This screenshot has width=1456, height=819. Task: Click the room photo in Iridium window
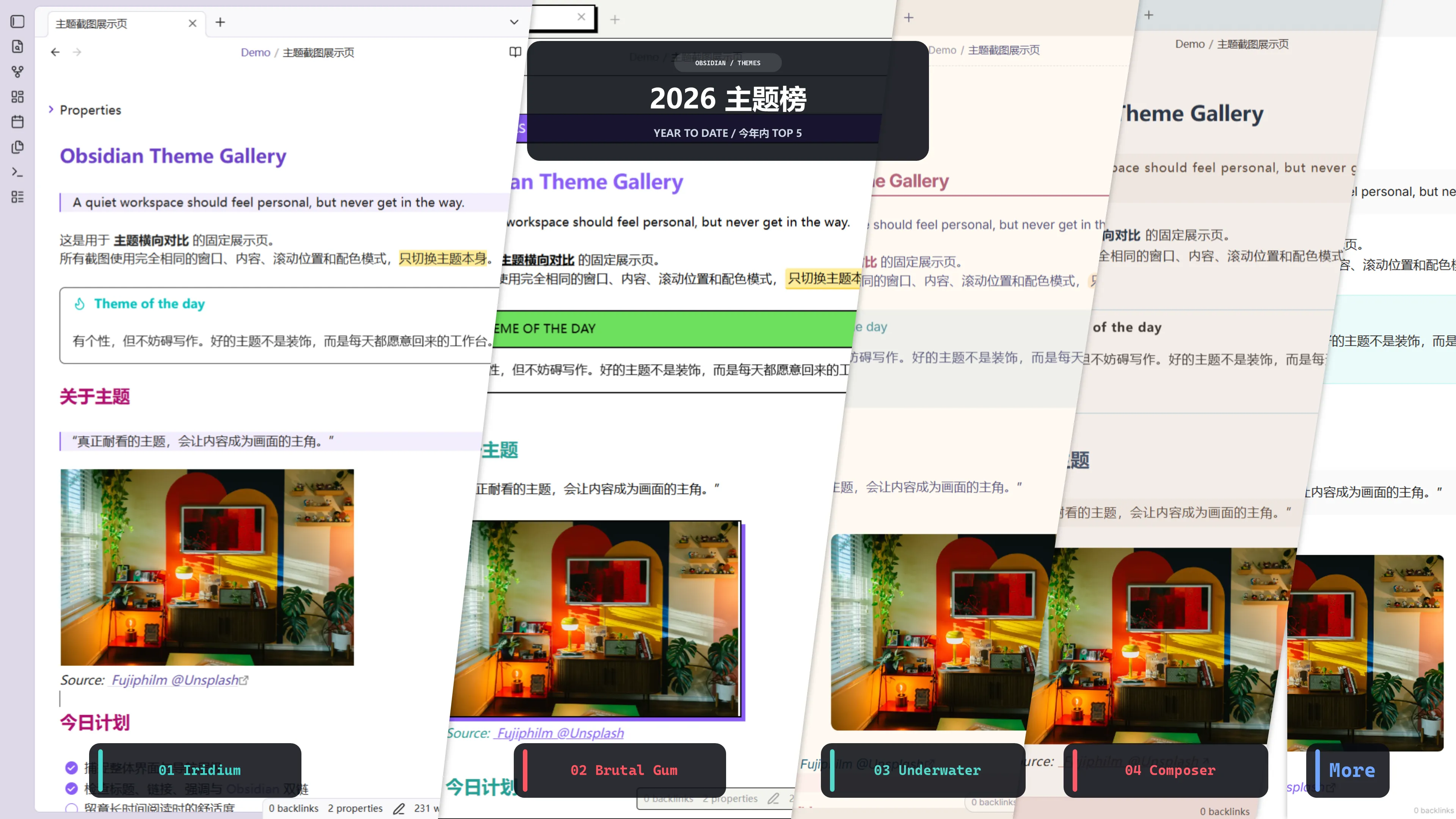(x=207, y=568)
